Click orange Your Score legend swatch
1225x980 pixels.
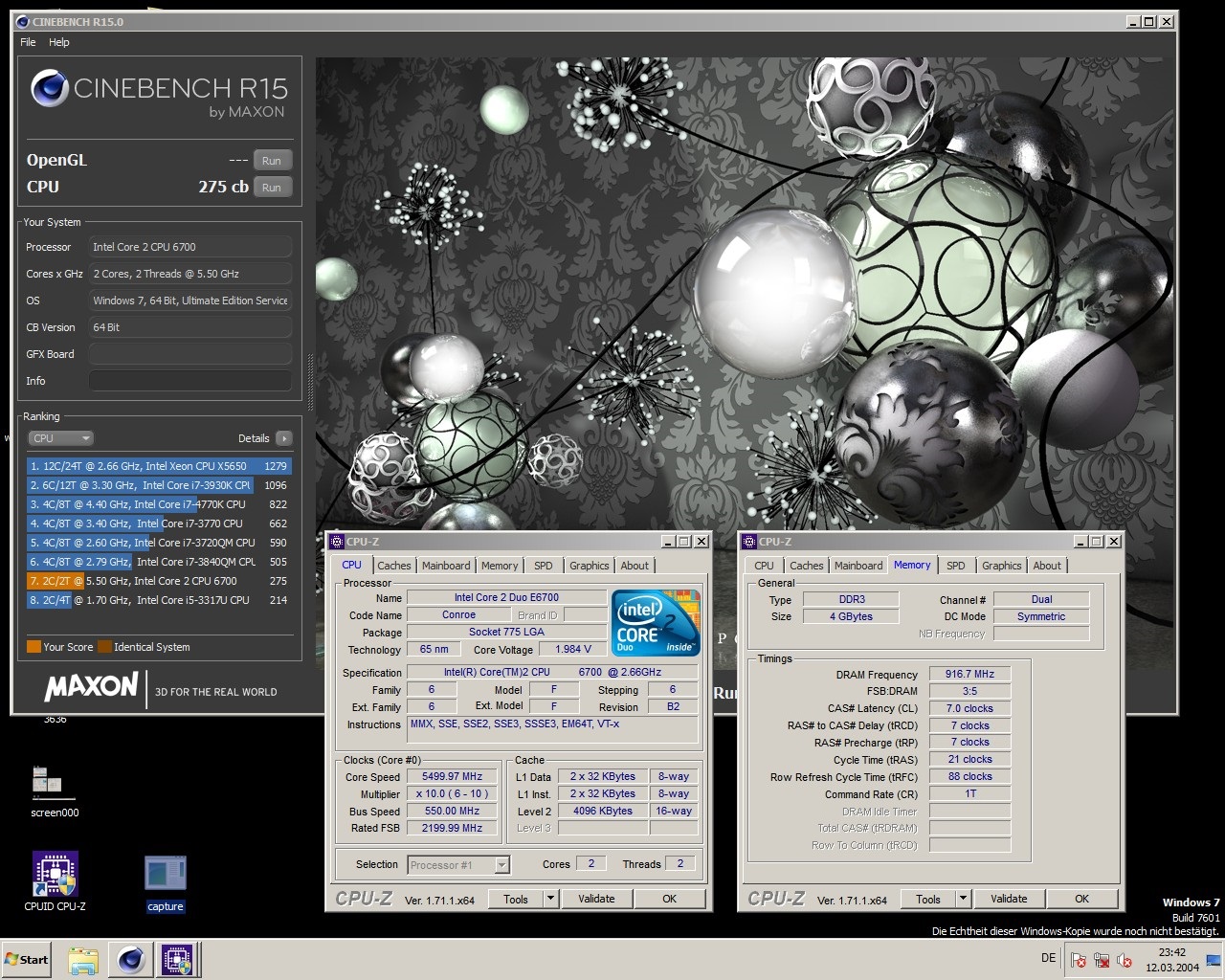click(x=33, y=647)
